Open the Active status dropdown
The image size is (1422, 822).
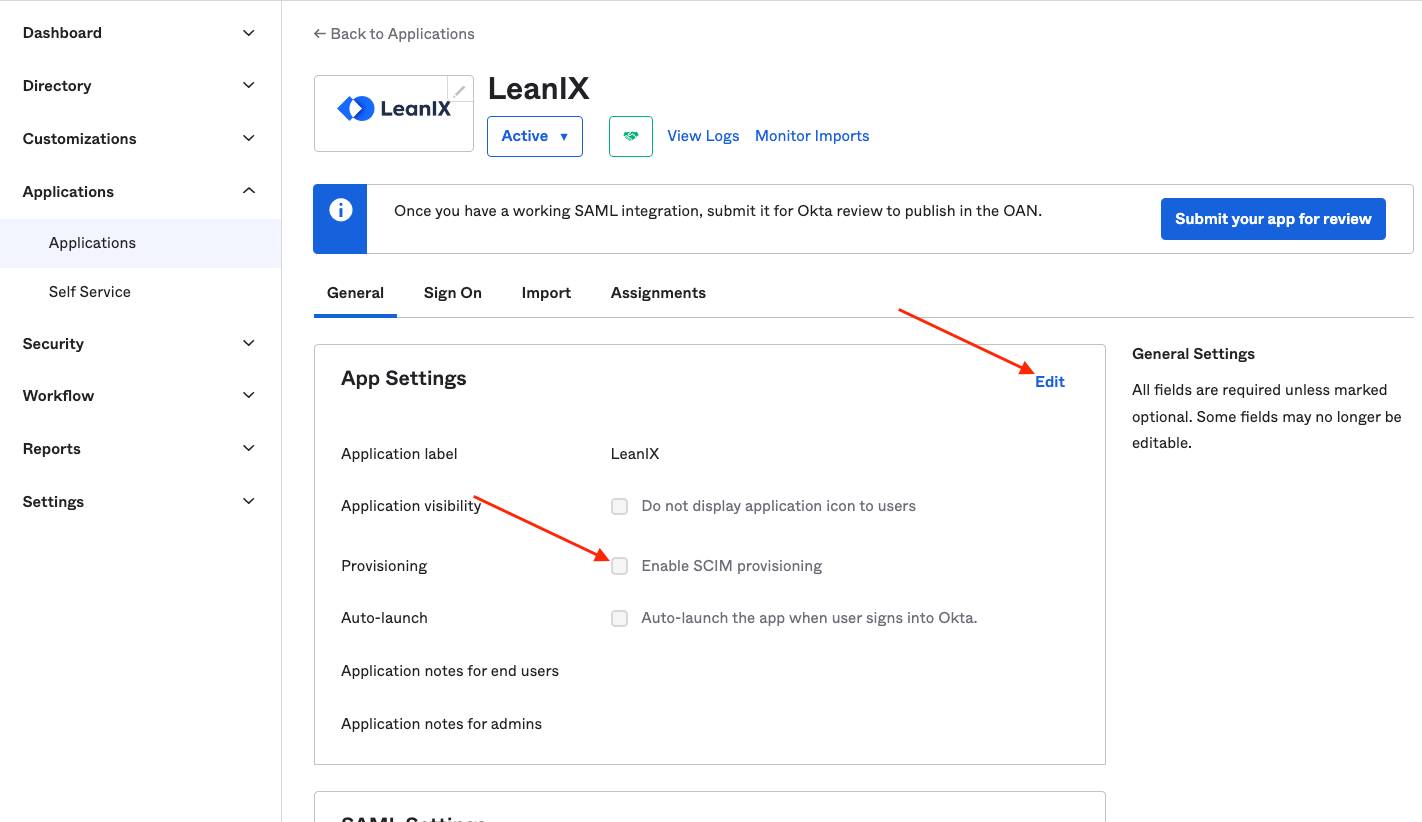pyautogui.click(x=535, y=136)
